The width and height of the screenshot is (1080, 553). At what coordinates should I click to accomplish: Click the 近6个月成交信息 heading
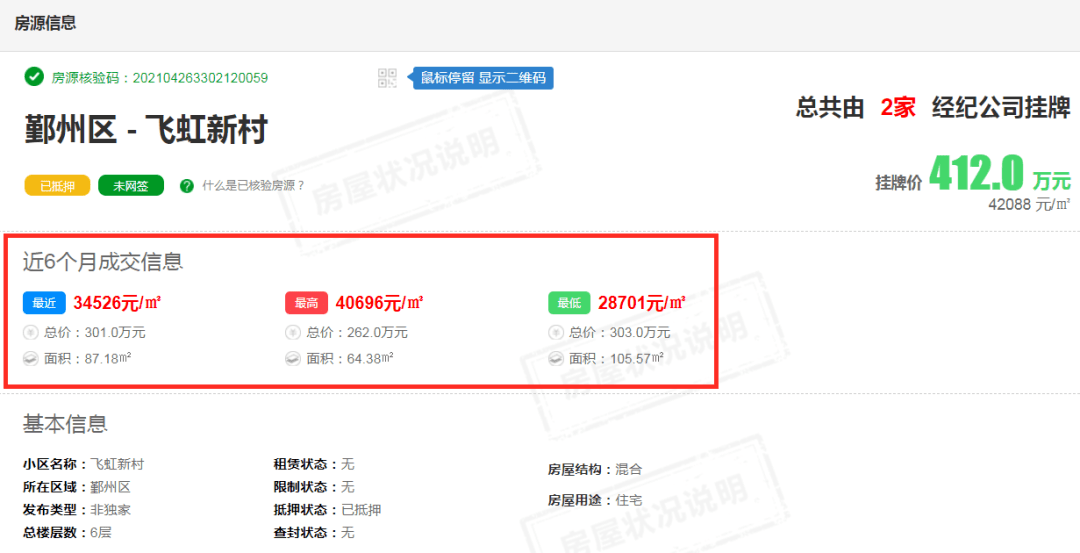click(x=103, y=262)
